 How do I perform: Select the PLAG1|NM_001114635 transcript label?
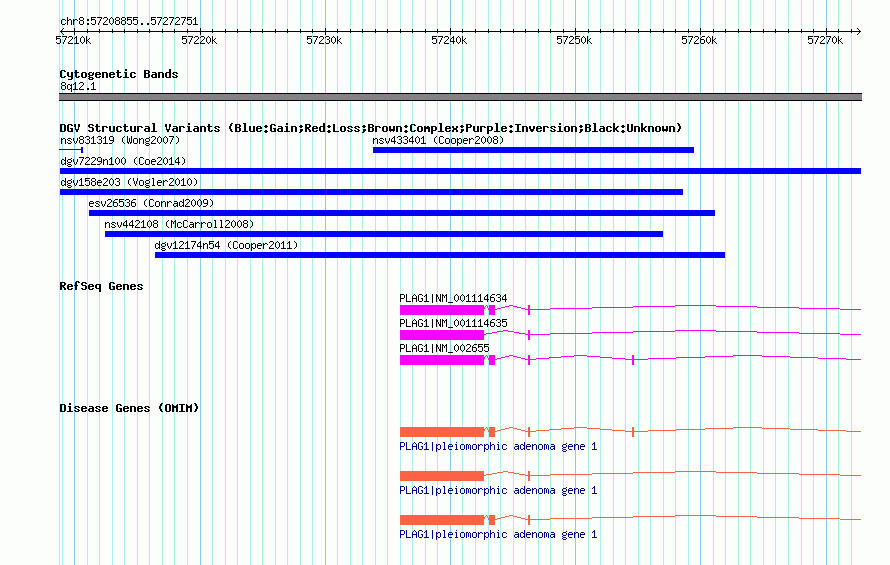[453, 323]
